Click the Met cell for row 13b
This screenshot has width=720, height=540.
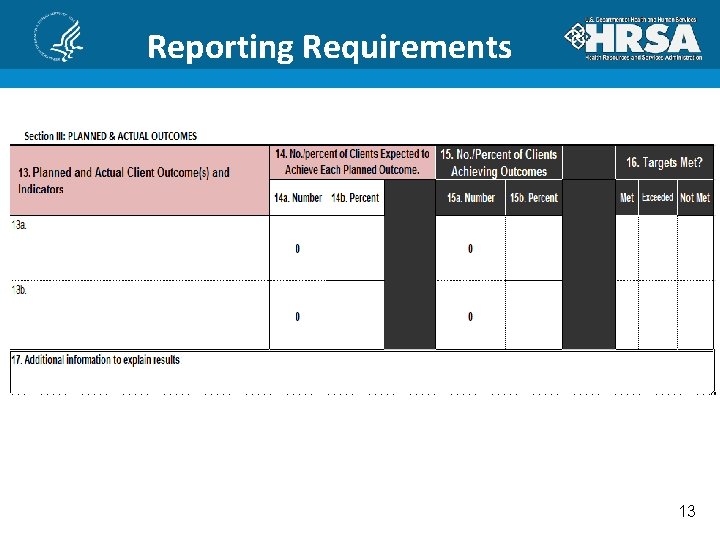pos(627,315)
